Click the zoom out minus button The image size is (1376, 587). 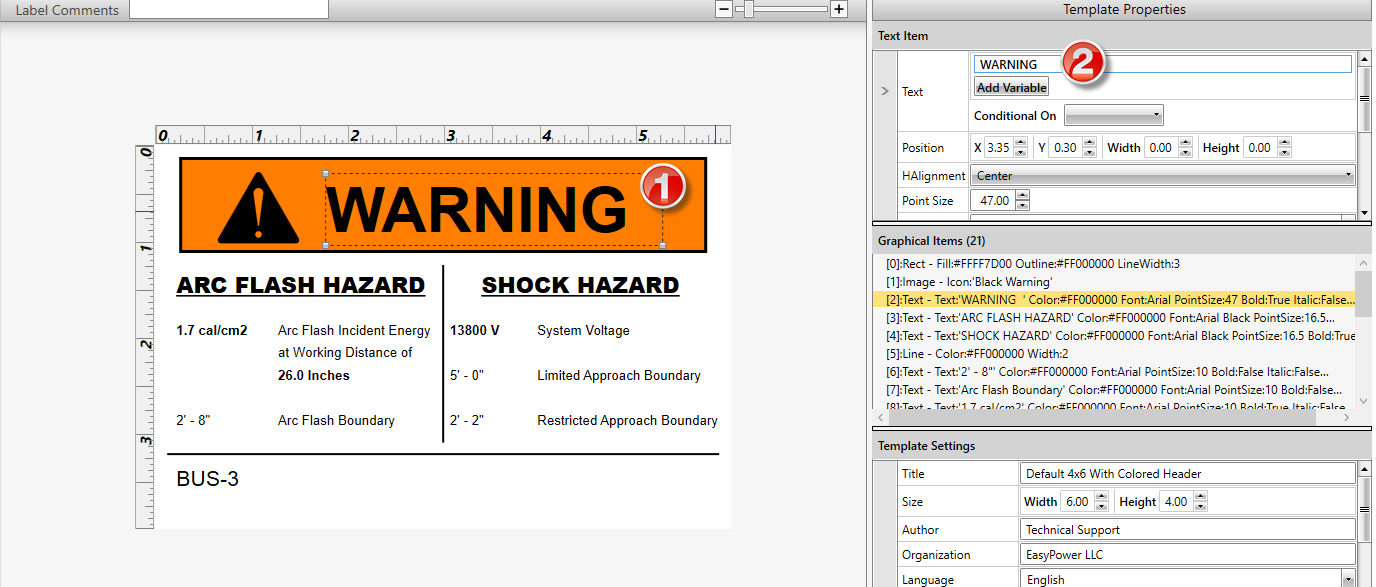723,9
